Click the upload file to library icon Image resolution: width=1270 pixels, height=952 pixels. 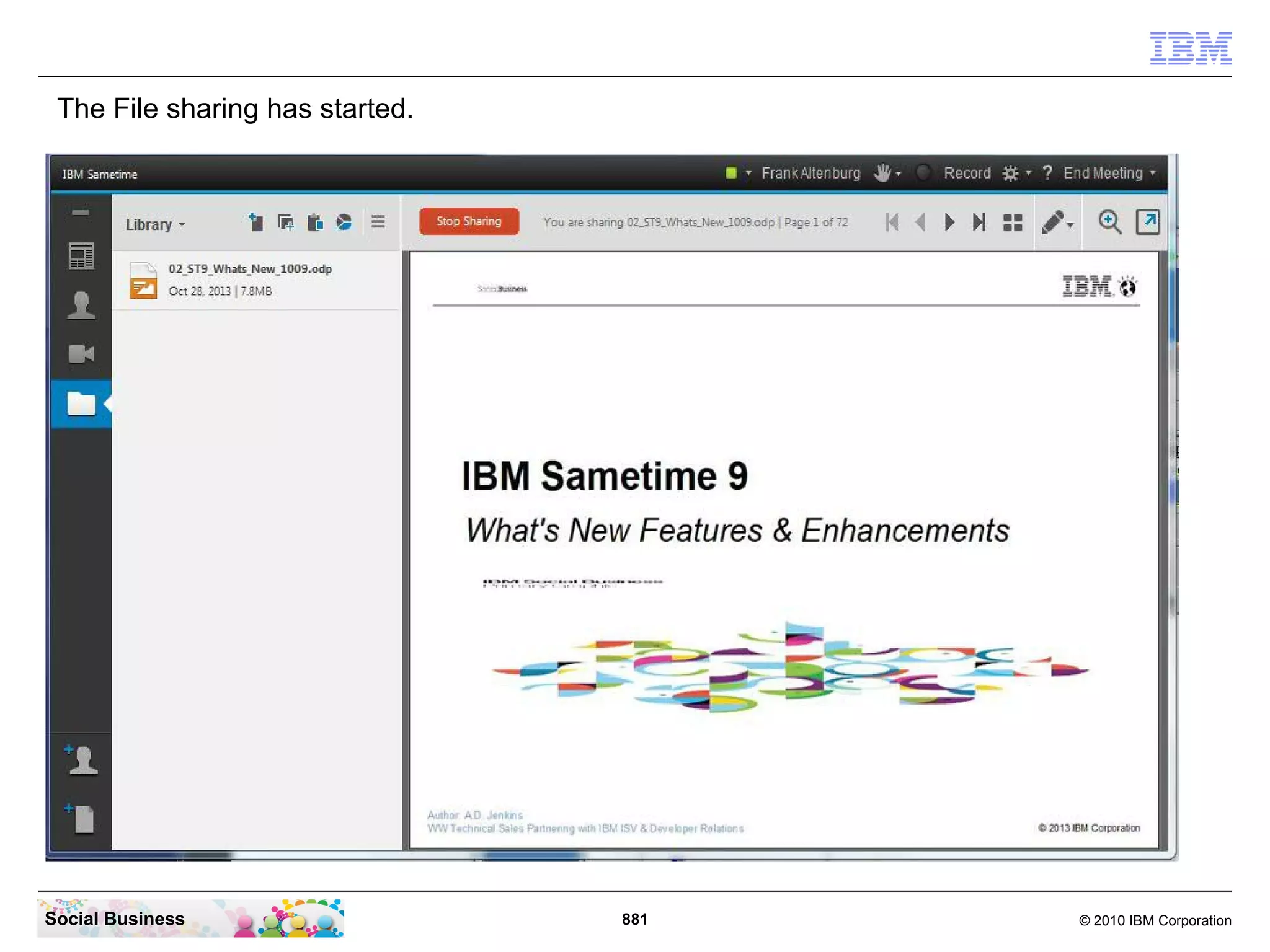pyautogui.click(x=255, y=221)
